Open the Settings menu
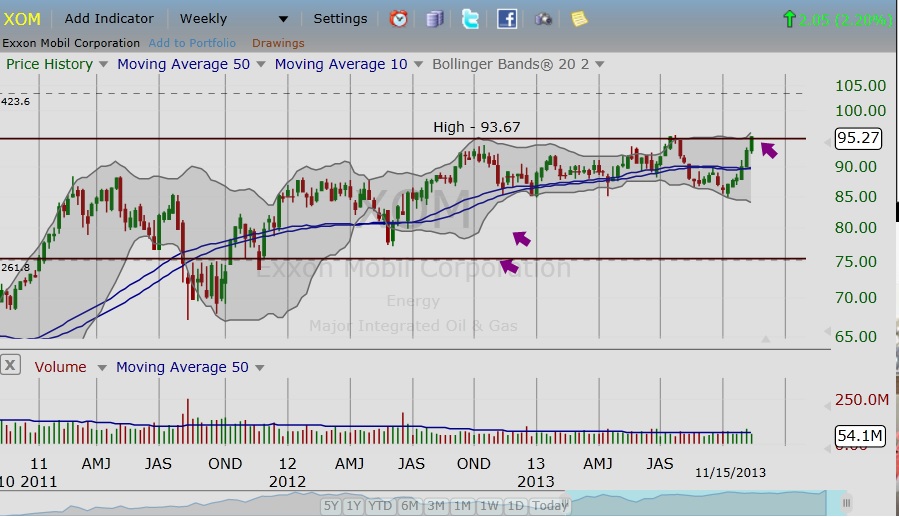 click(340, 18)
